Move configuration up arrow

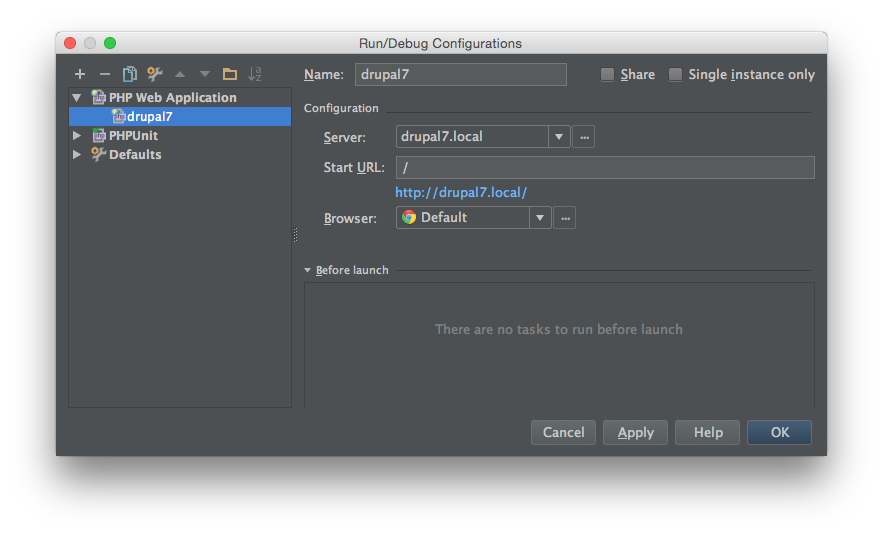click(180, 74)
